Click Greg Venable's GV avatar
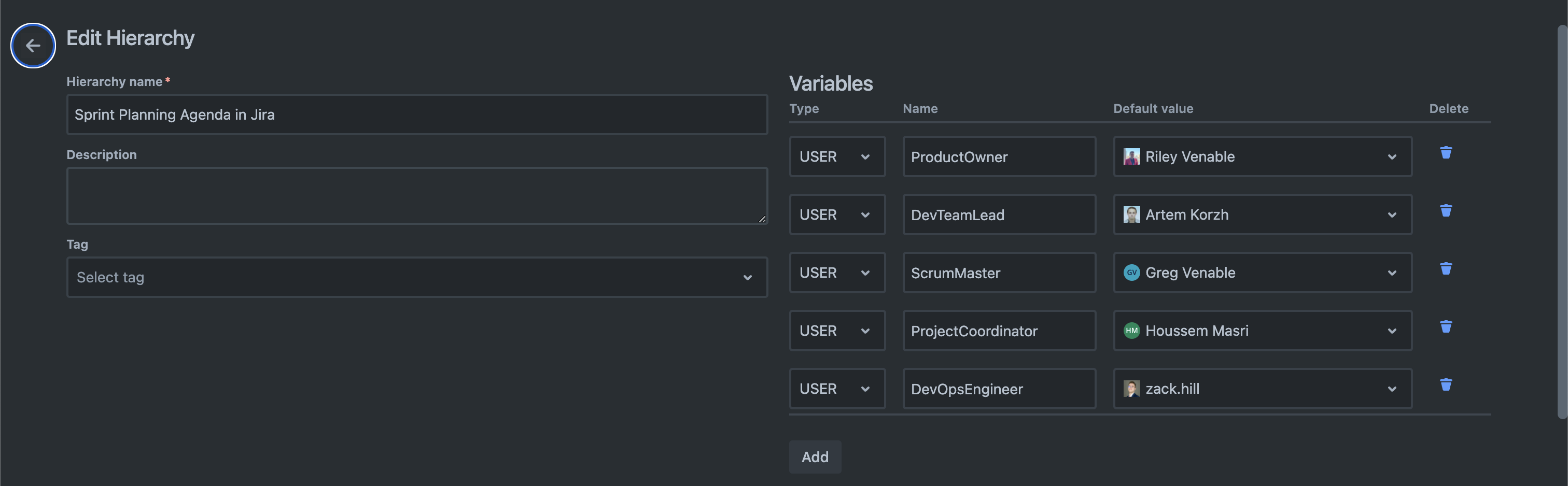The height and width of the screenshot is (486, 1568). [1131, 273]
